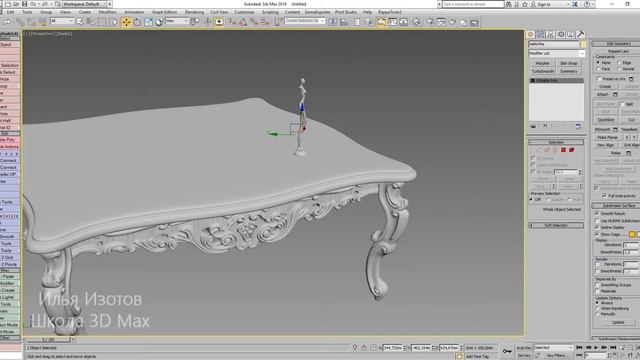
Task: Select Element sub-object level icon
Action: pos(571,150)
